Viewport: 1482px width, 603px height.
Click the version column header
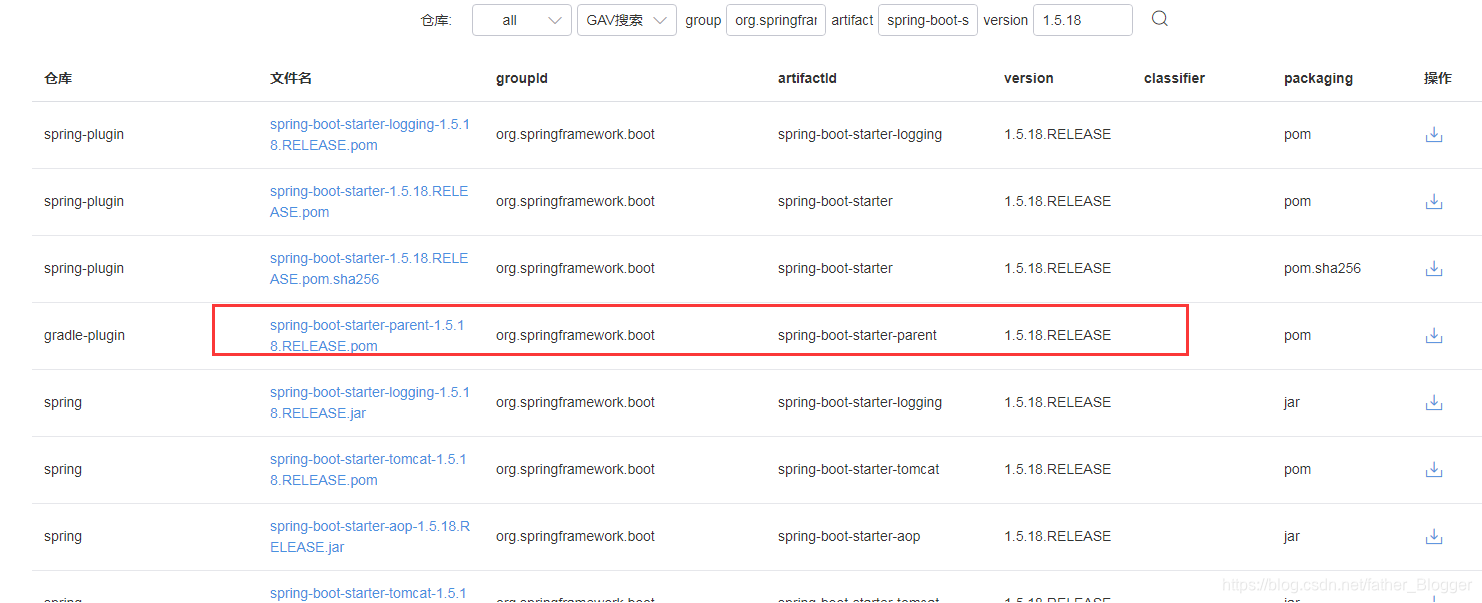(1029, 78)
